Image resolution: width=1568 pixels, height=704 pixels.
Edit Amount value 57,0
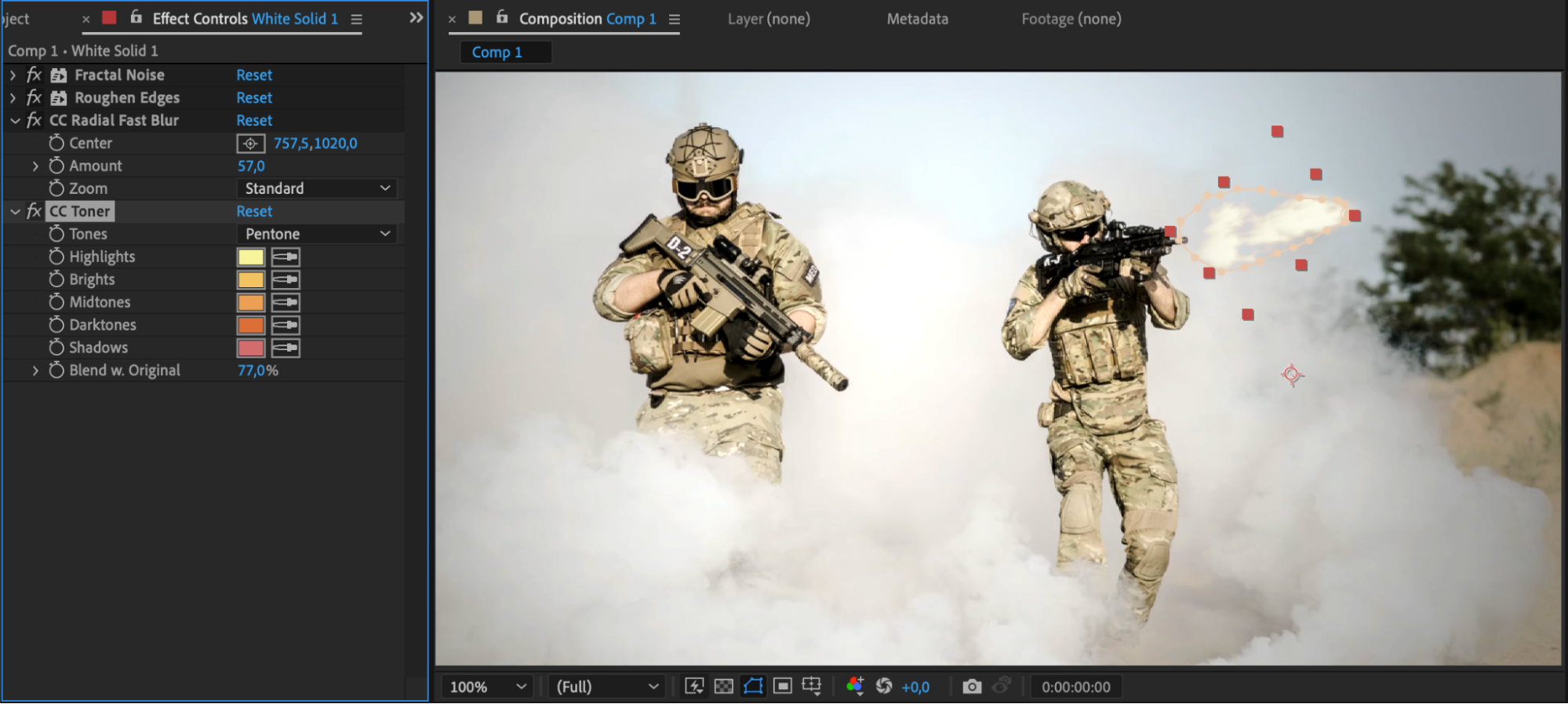[x=251, y=166]
